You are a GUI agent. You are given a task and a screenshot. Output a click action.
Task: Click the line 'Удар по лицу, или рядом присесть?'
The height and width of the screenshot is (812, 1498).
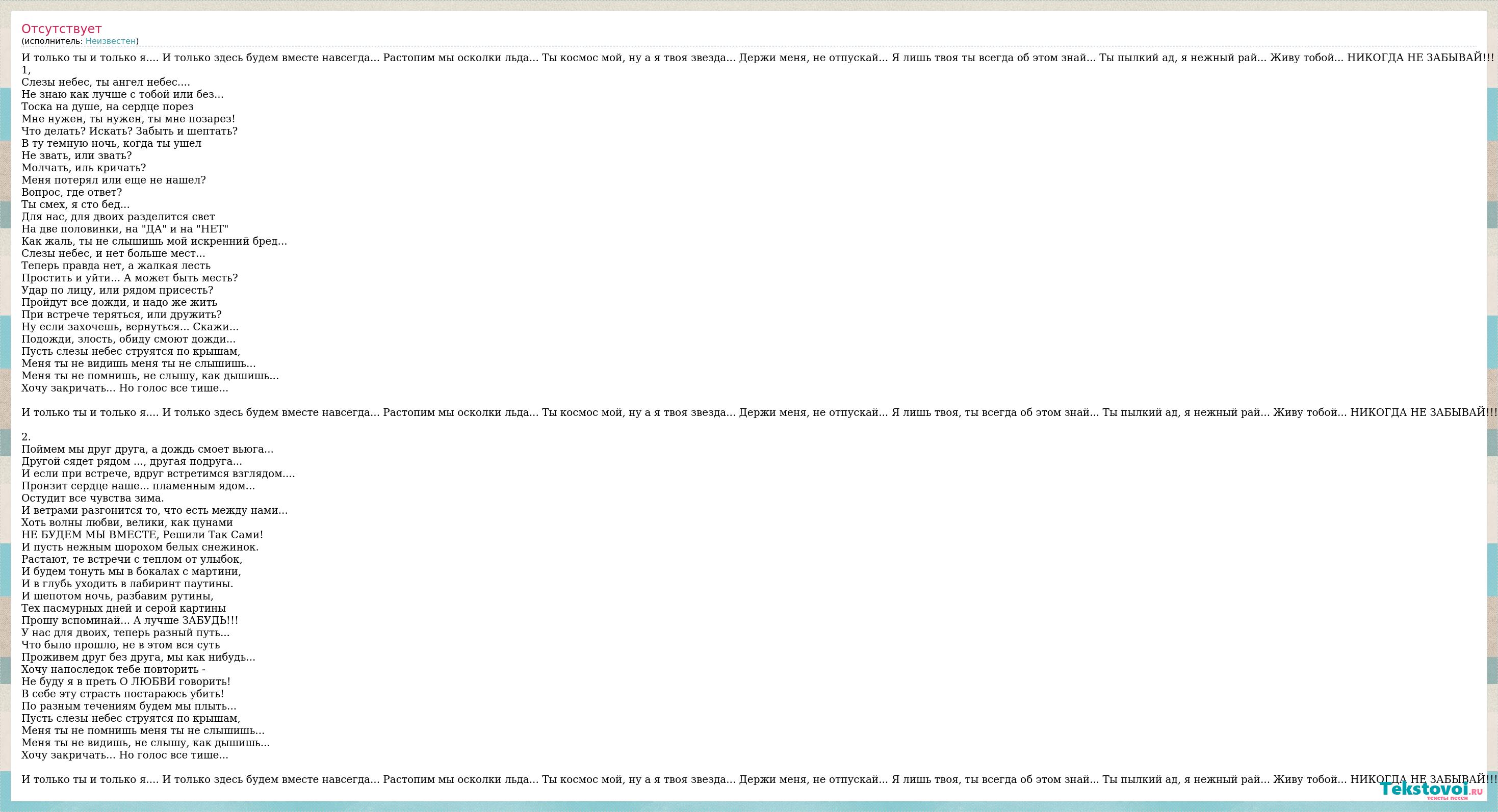[x=117, y=290]
